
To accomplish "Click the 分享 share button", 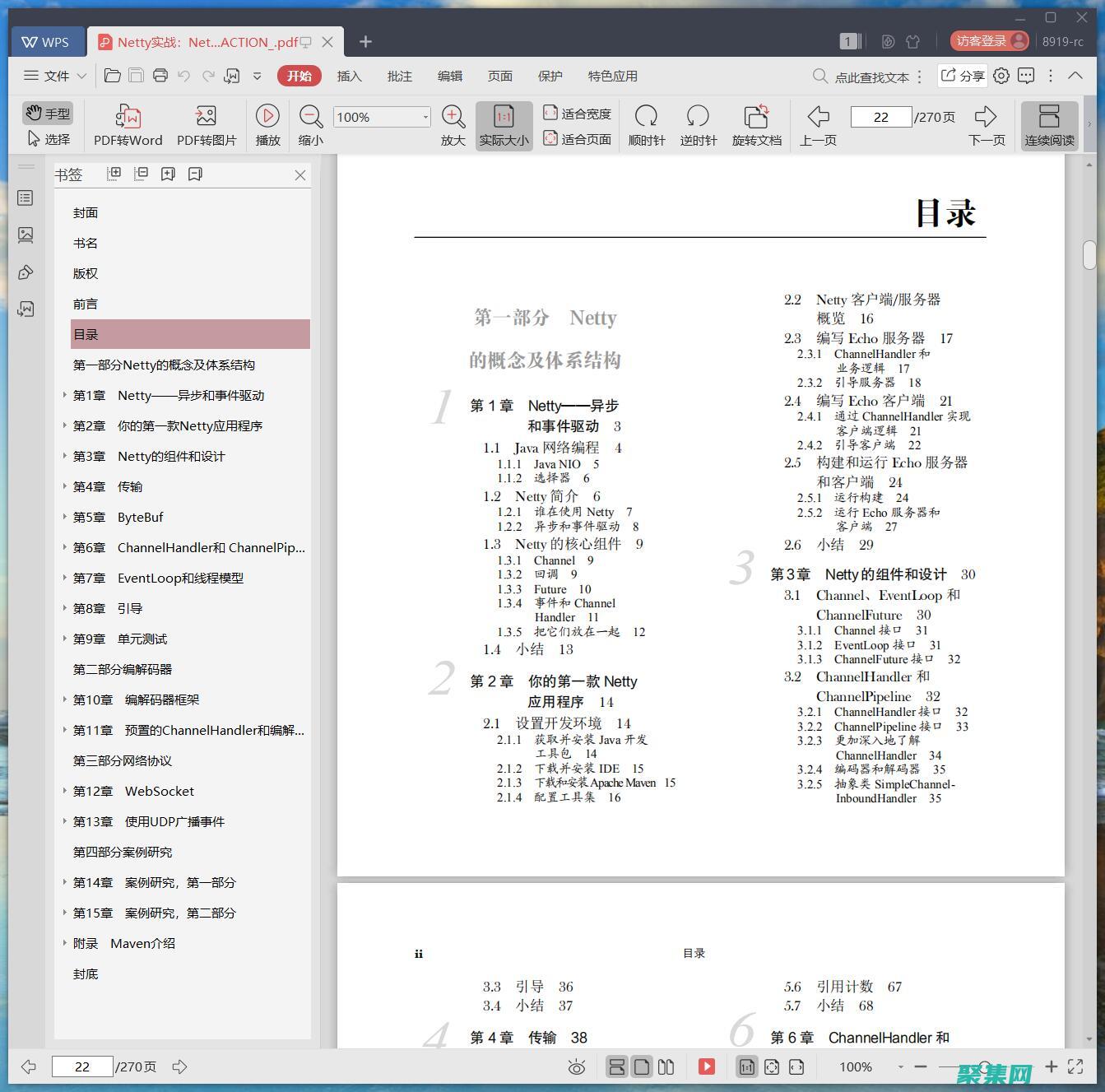I will coord(963,76).
